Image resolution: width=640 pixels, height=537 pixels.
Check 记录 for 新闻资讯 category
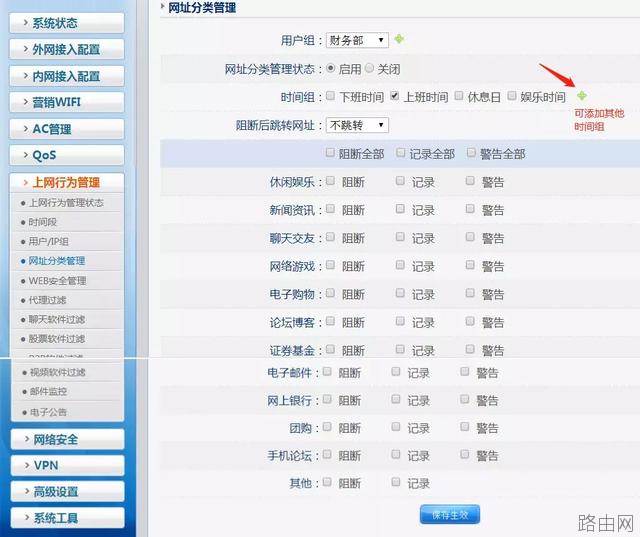(x=400, y=209)
